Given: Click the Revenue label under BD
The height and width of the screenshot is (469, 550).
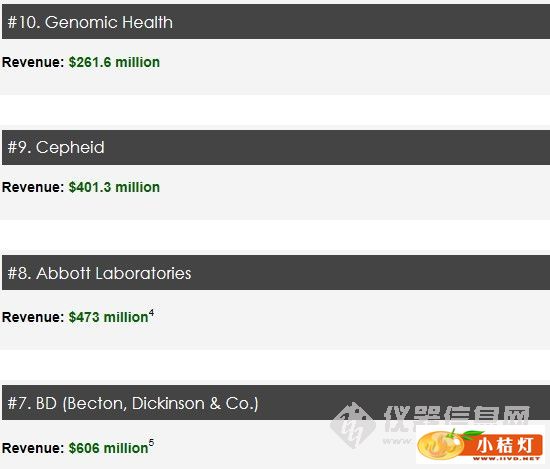Looking at the screenshot, I should (33, 448).
